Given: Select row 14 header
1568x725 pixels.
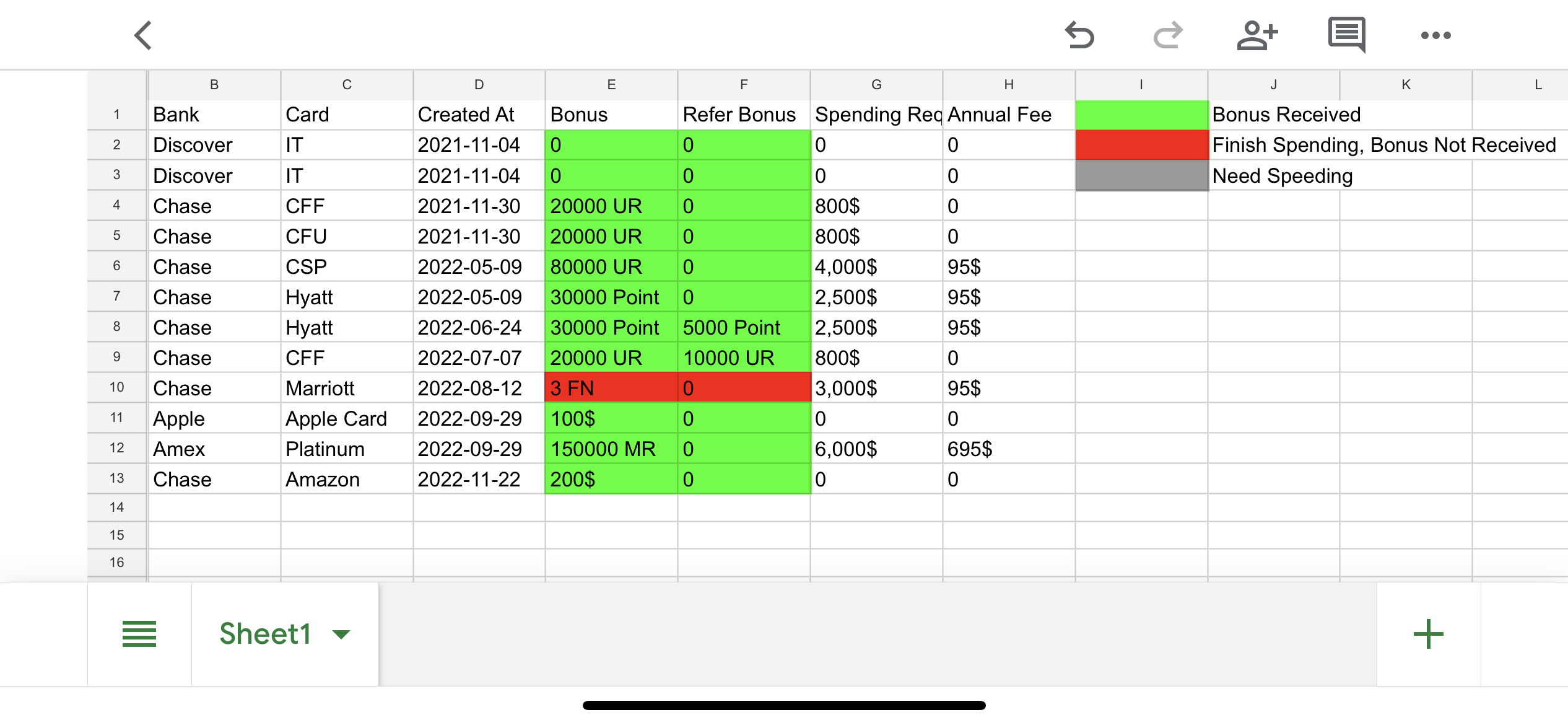Looking at the screenshot, I should (117, 507).
